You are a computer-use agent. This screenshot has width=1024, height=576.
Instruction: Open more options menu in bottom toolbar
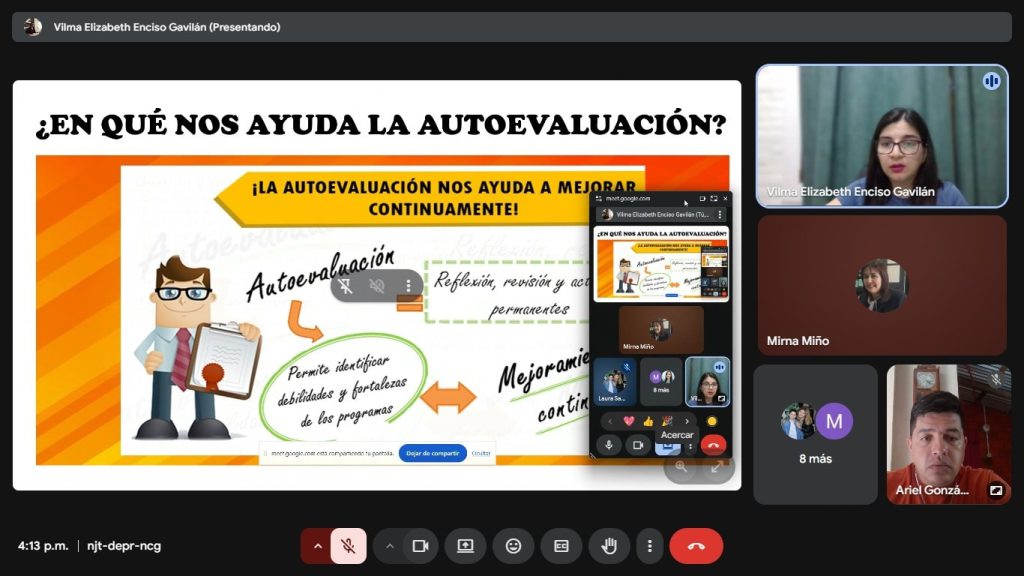tap(650, 546)
